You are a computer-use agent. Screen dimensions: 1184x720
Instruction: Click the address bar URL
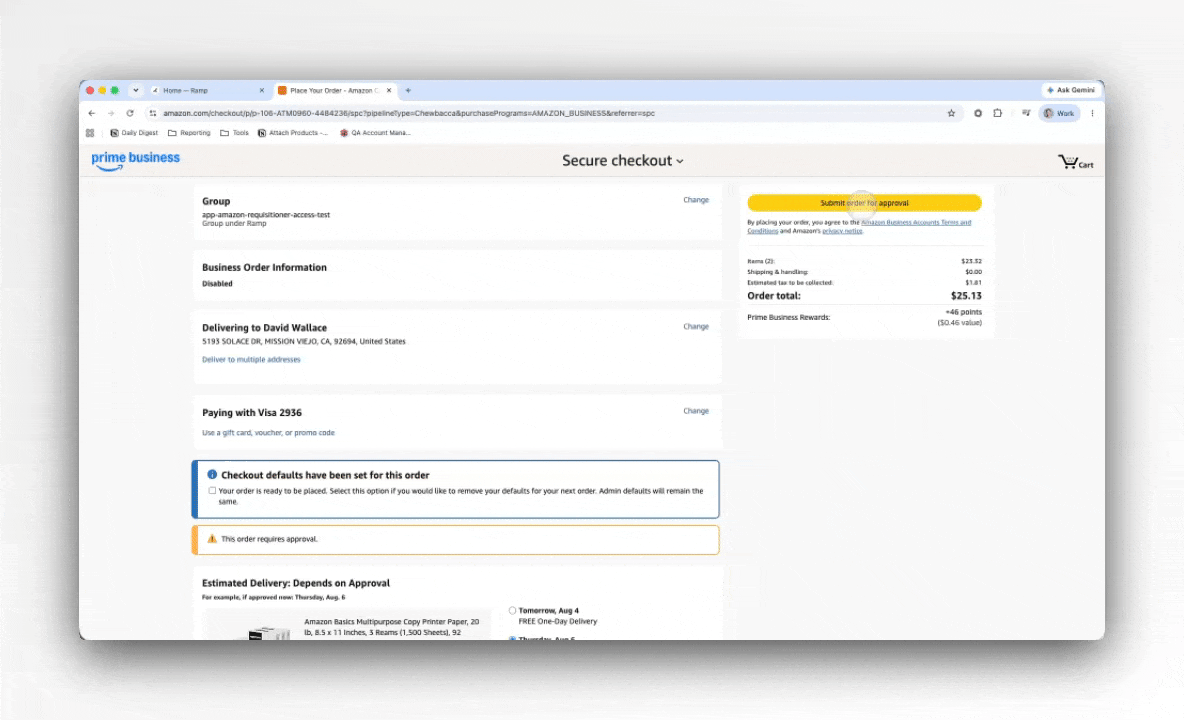coord(409,113)
